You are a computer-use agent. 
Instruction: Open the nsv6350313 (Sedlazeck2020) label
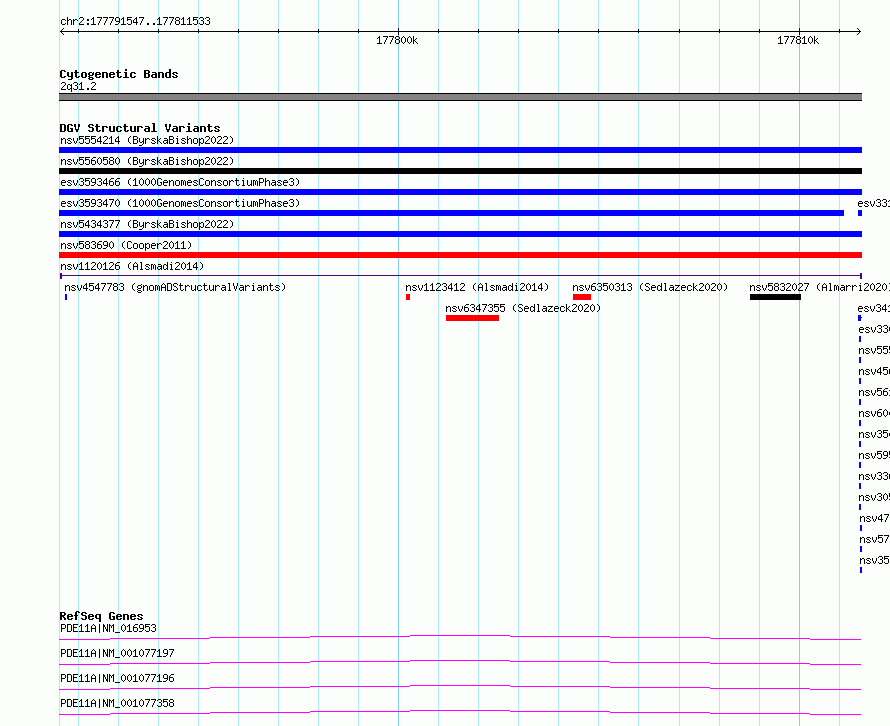coord(650,287)
